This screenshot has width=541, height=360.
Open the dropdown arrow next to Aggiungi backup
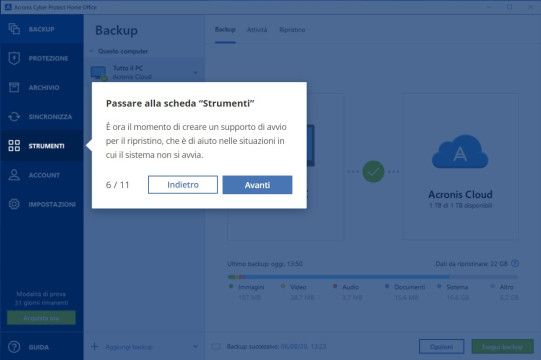195,346
